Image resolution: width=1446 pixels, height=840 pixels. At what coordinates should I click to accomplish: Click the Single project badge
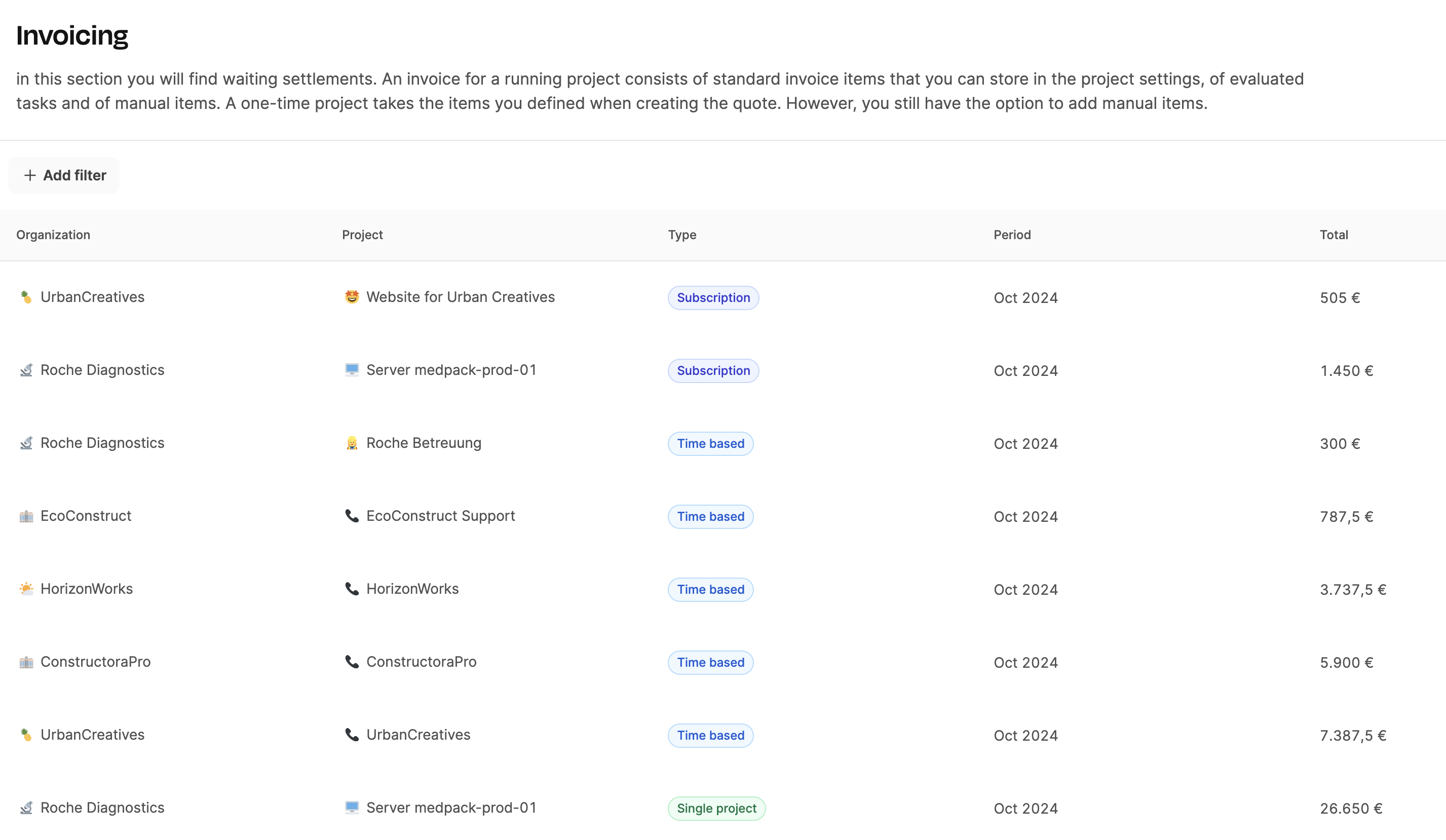716,809
